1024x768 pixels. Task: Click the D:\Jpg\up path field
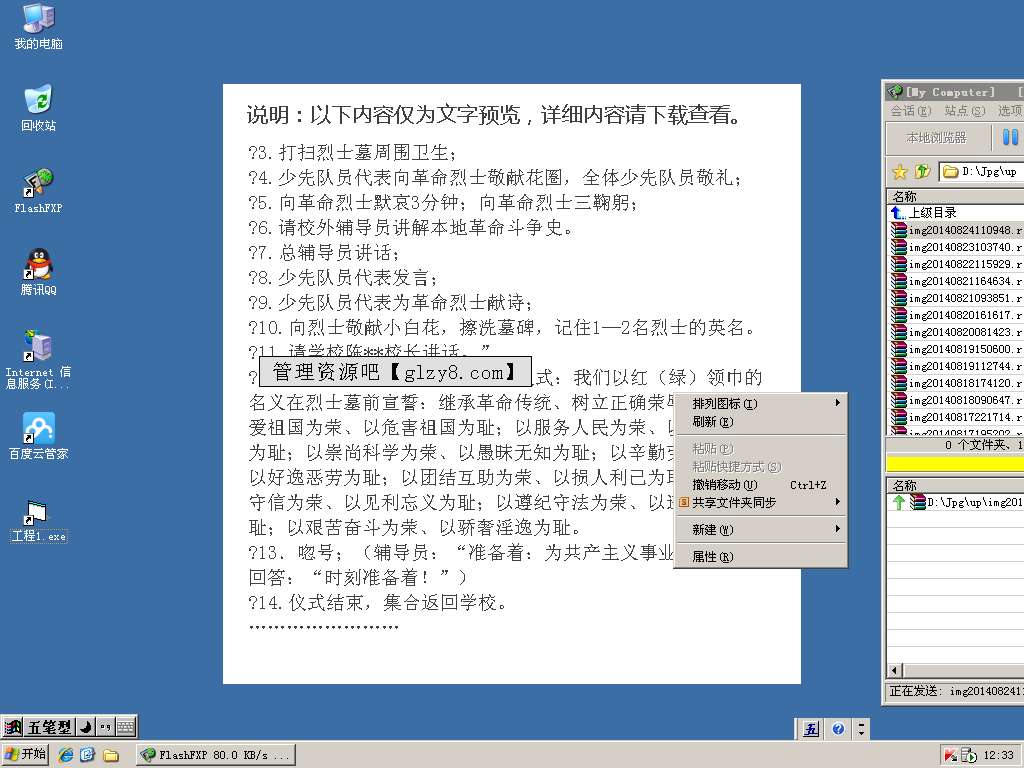pyautogui.click(x=982, y=172)
